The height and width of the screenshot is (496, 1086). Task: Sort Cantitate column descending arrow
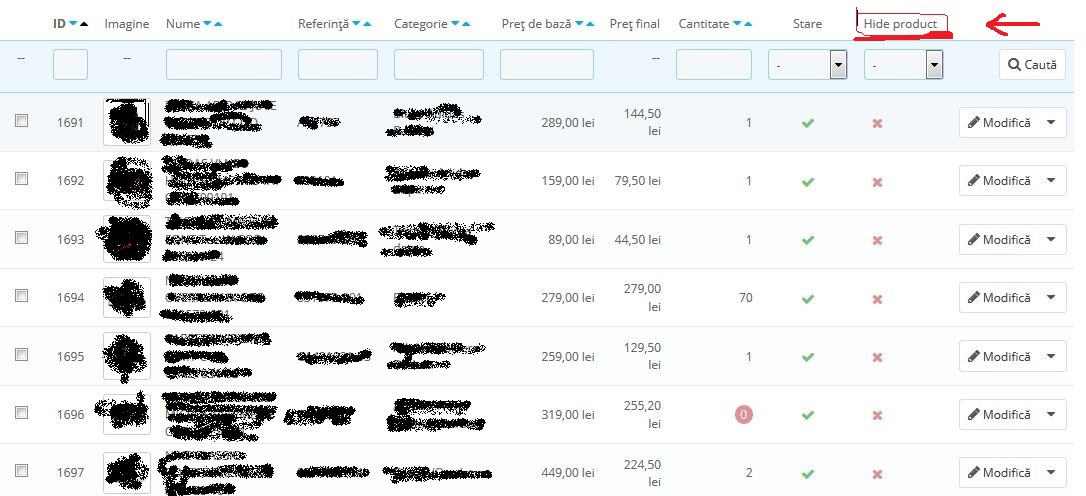coord(737,24)
